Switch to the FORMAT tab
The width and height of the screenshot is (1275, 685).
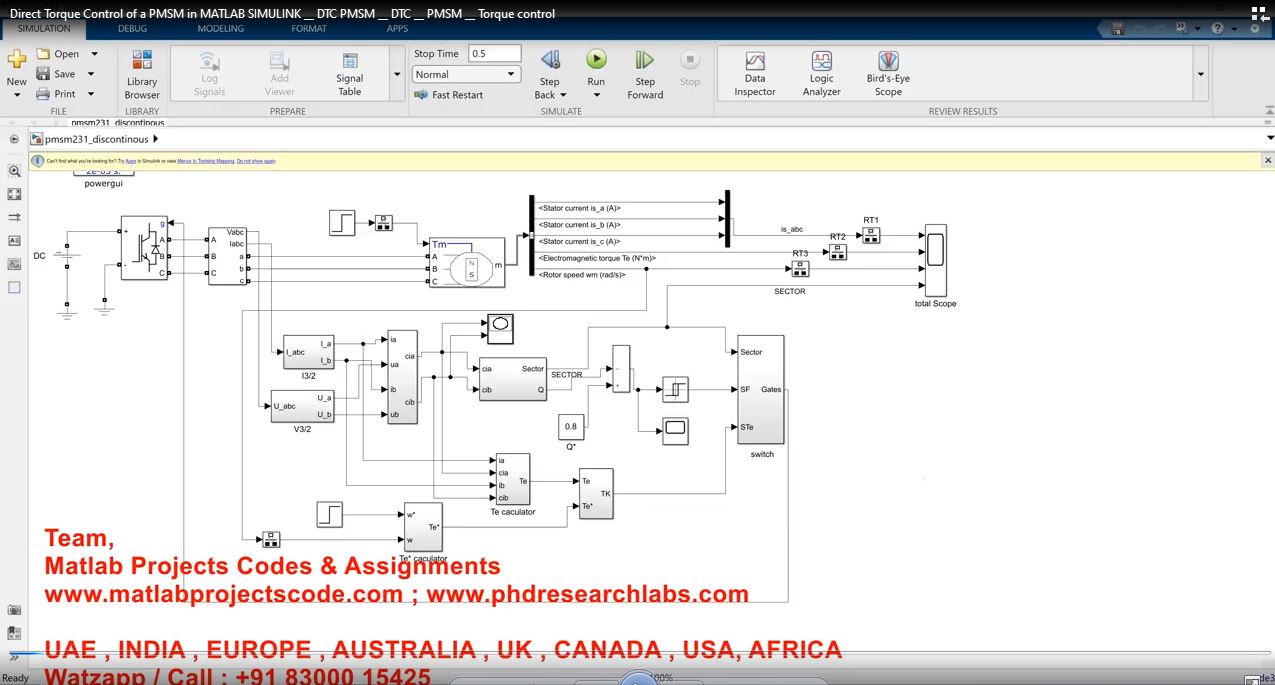(x=309, y=29)
